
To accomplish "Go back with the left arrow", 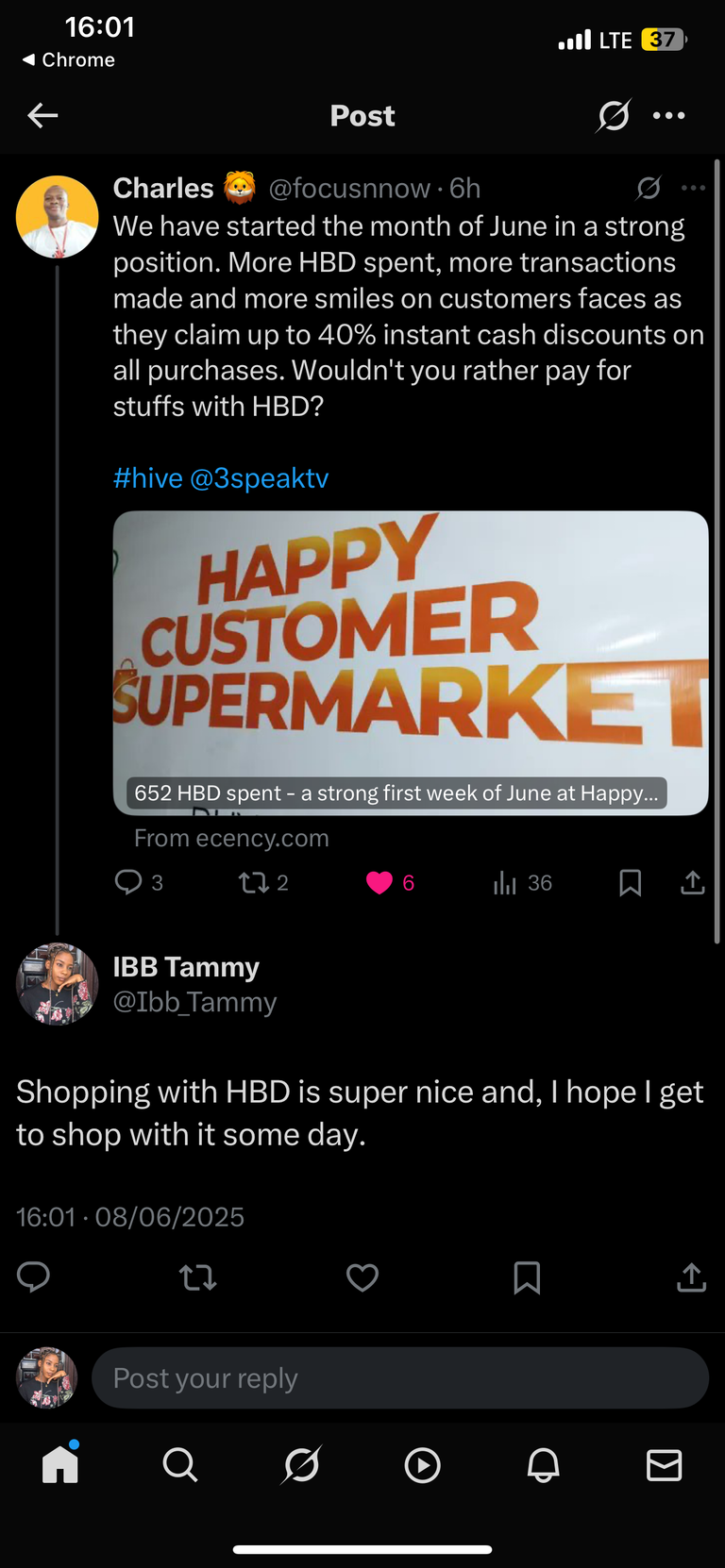I will click(42, 116).
